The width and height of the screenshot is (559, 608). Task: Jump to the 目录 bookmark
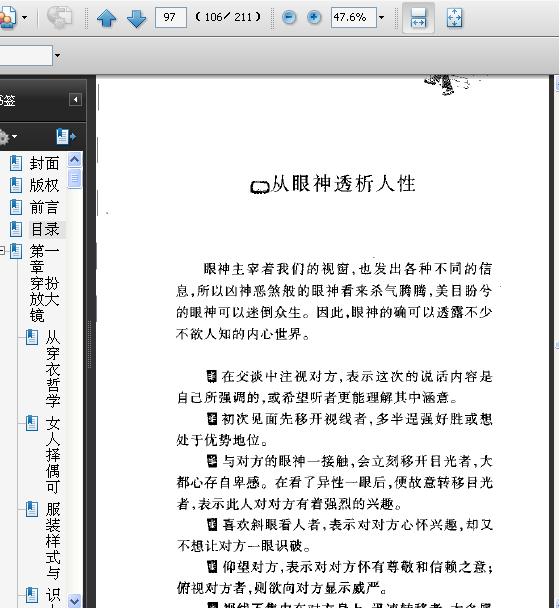pyautogui.click(x=45, y=229)
